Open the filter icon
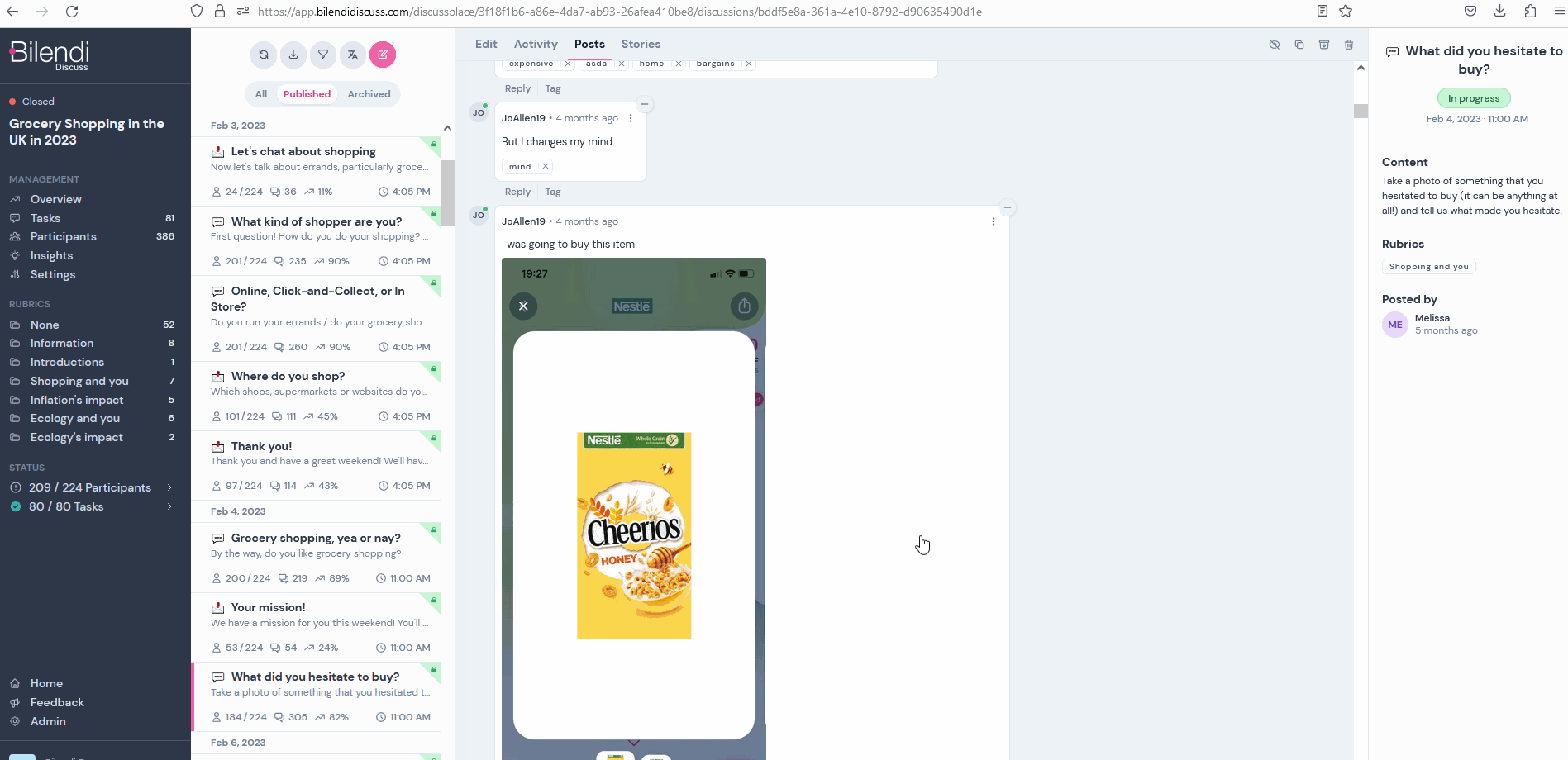1568x760 pixels. click(x=323, y=55)
